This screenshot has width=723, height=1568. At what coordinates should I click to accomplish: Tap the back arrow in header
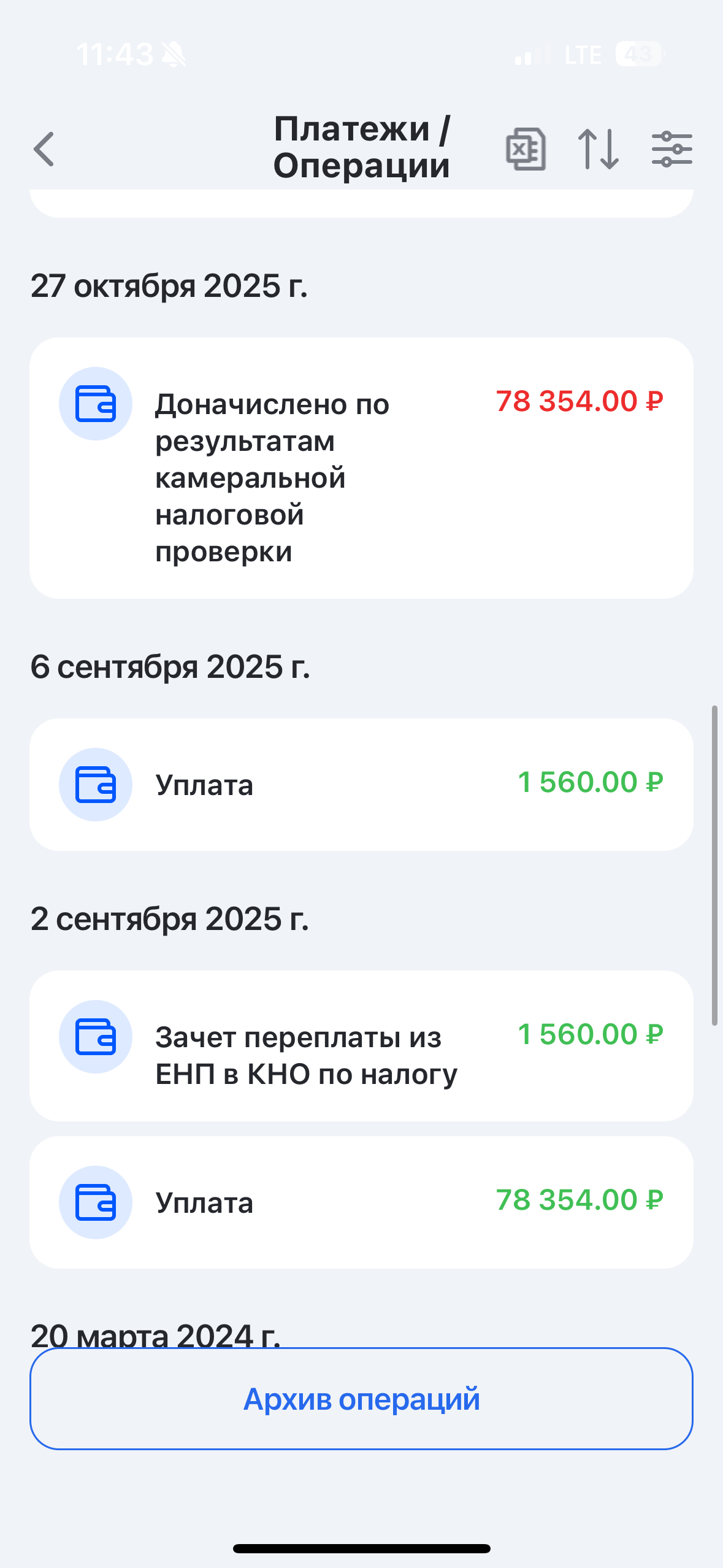tap(44, 149)
